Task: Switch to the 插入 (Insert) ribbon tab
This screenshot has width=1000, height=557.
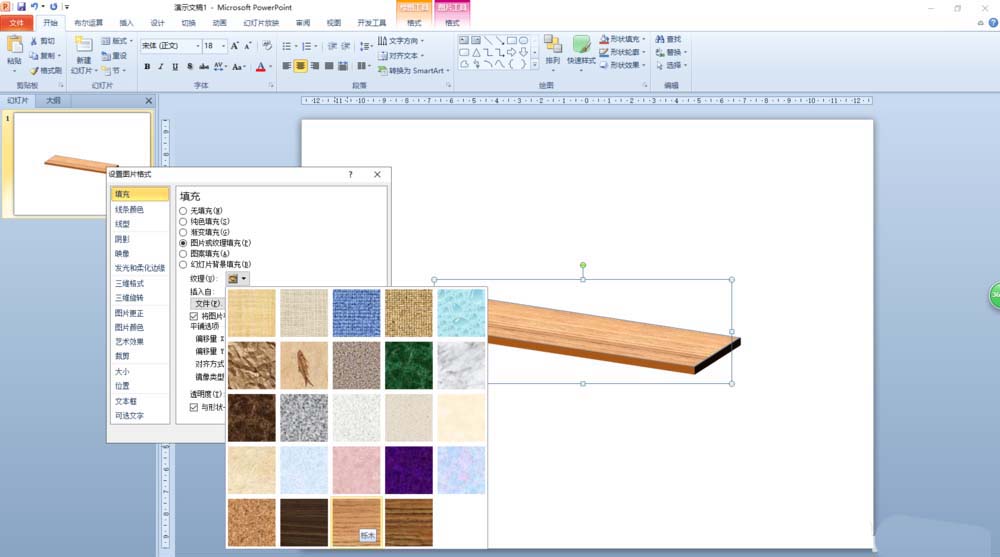Action: pos(126,22)
